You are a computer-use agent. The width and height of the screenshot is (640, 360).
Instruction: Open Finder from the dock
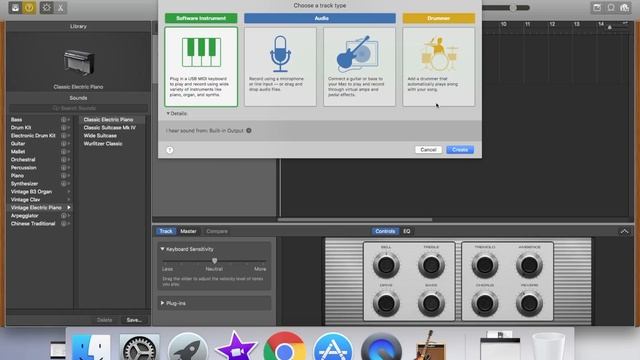[91, 348]
